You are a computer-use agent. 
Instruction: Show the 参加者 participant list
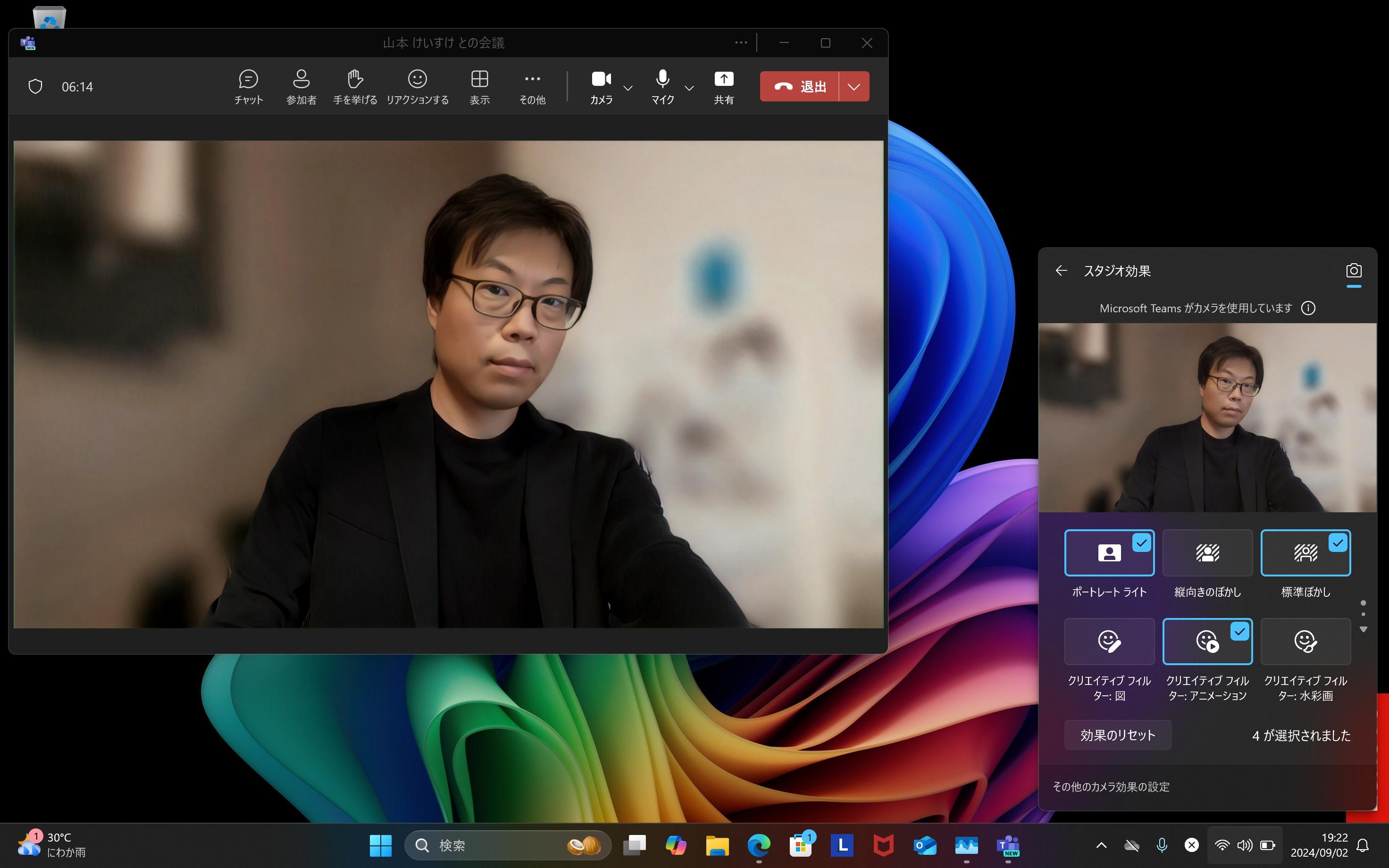click(301, 86)
